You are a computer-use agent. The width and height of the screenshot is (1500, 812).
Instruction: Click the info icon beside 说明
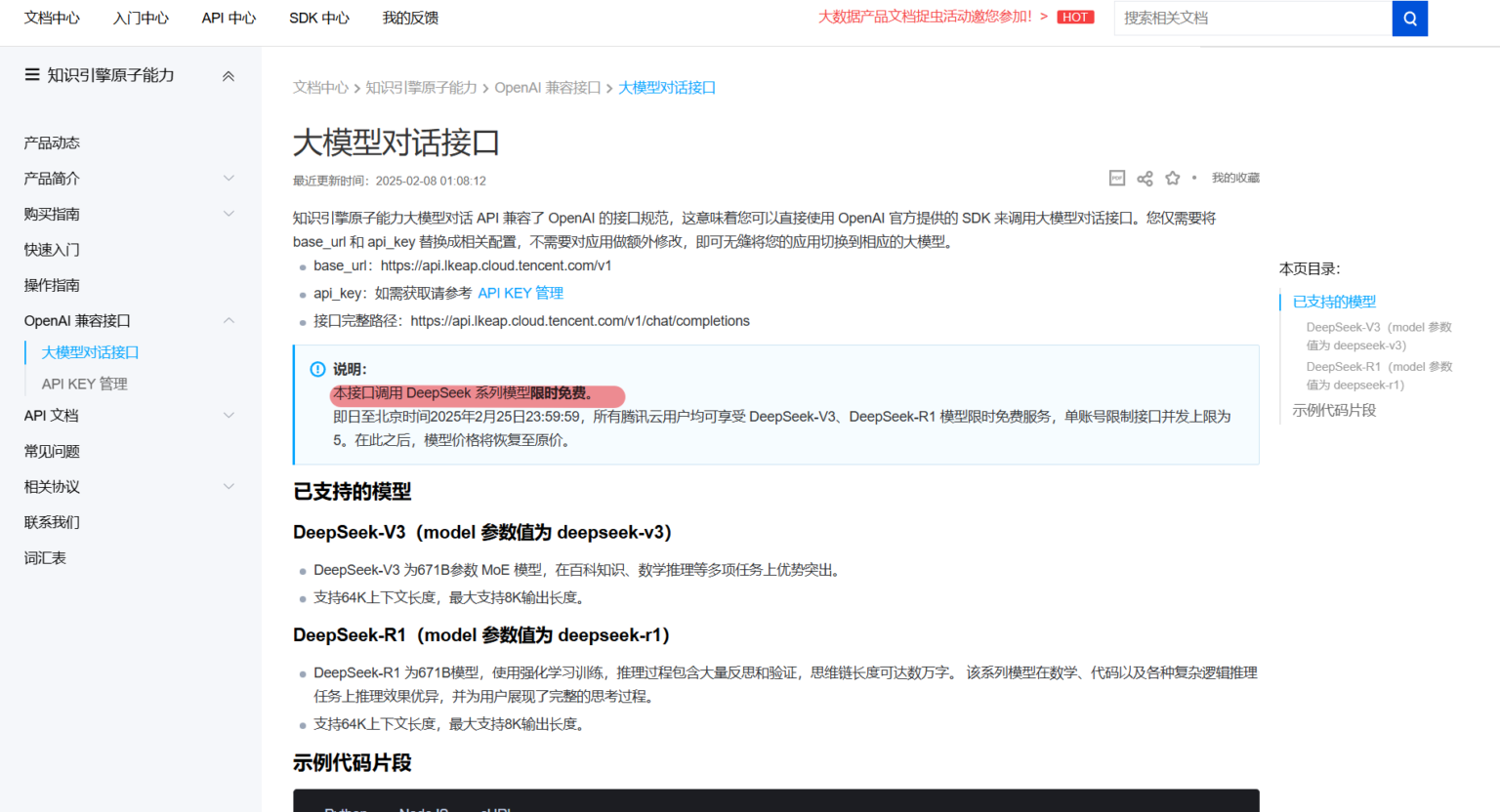click(x=317, y=369)
